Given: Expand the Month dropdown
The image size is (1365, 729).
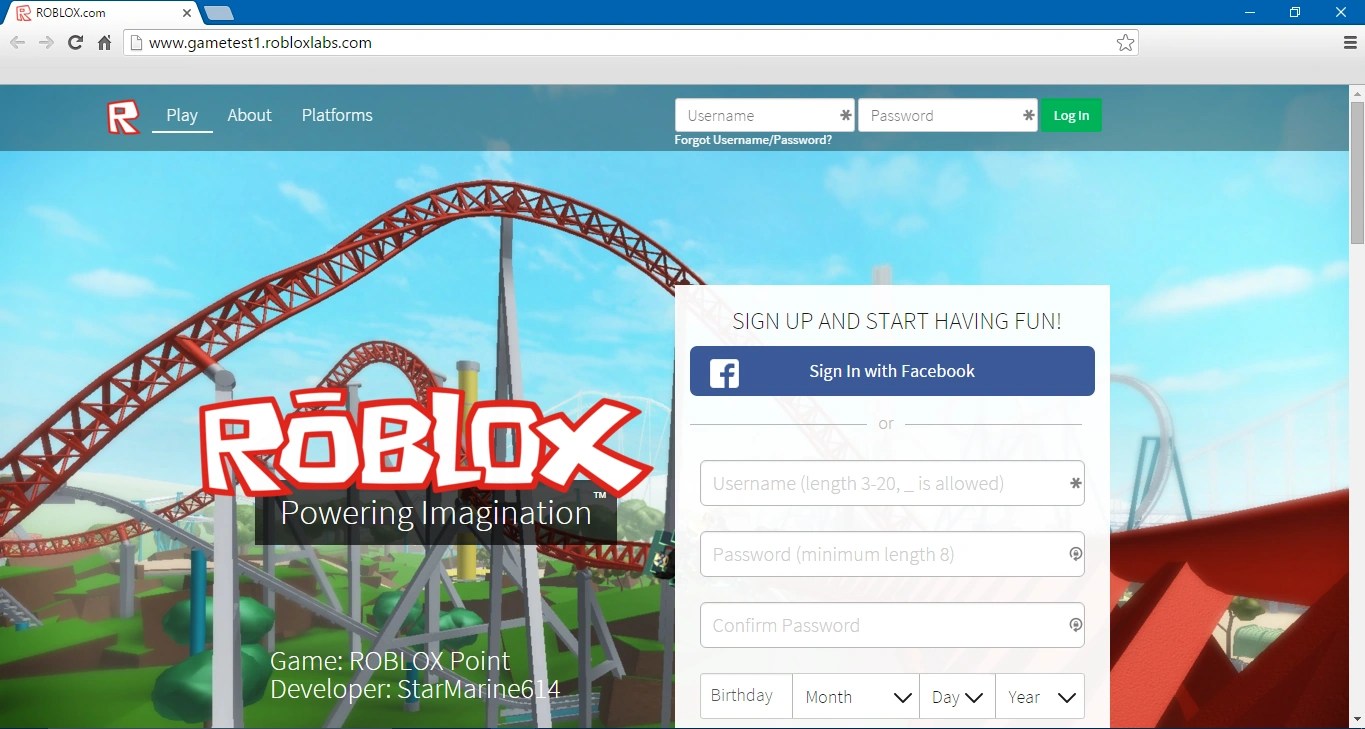Looking at the screenshot, I should pyautogui.click(x=856, y=696).
